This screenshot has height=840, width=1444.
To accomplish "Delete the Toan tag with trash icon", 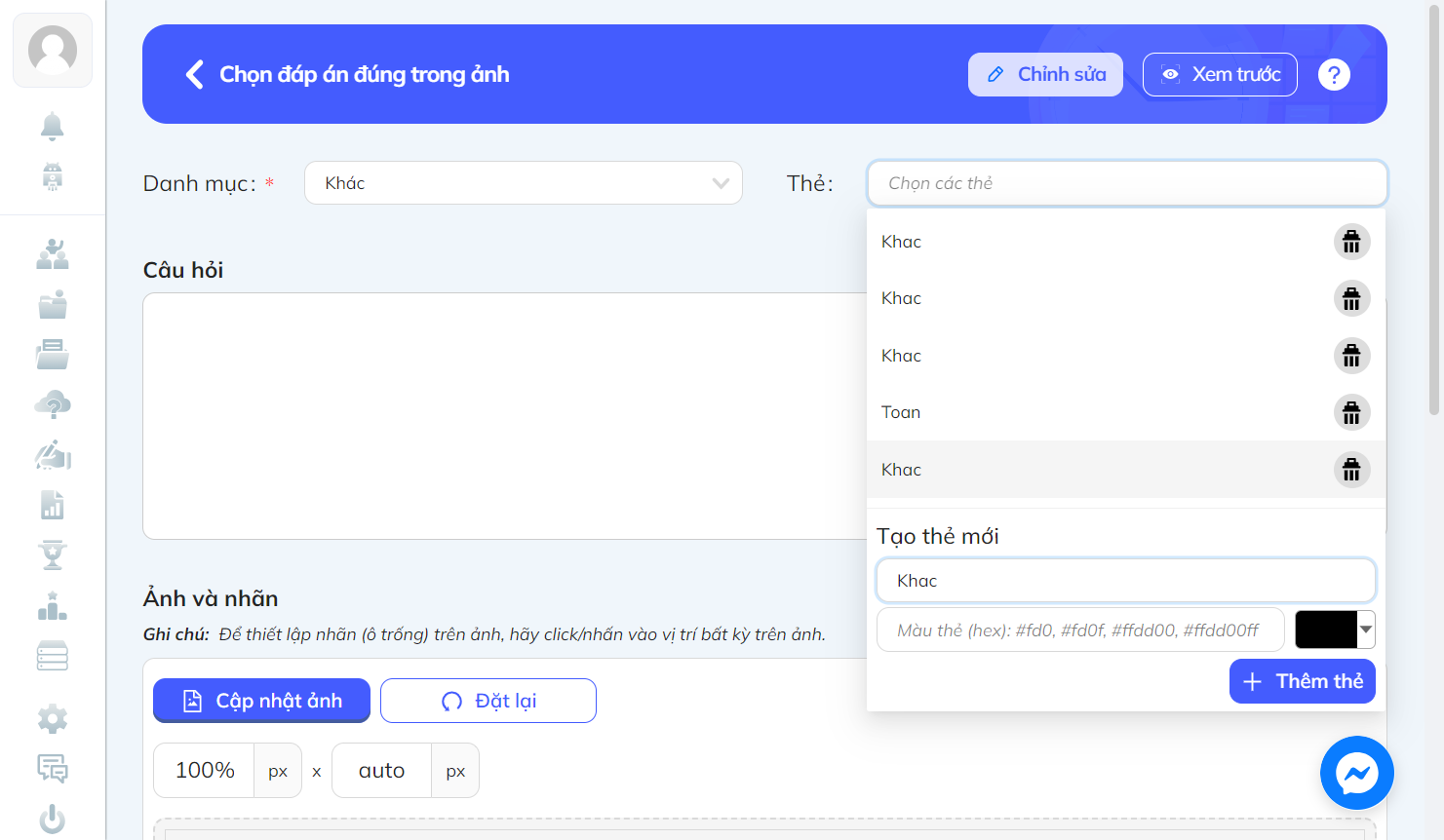I will [1351, 413].
